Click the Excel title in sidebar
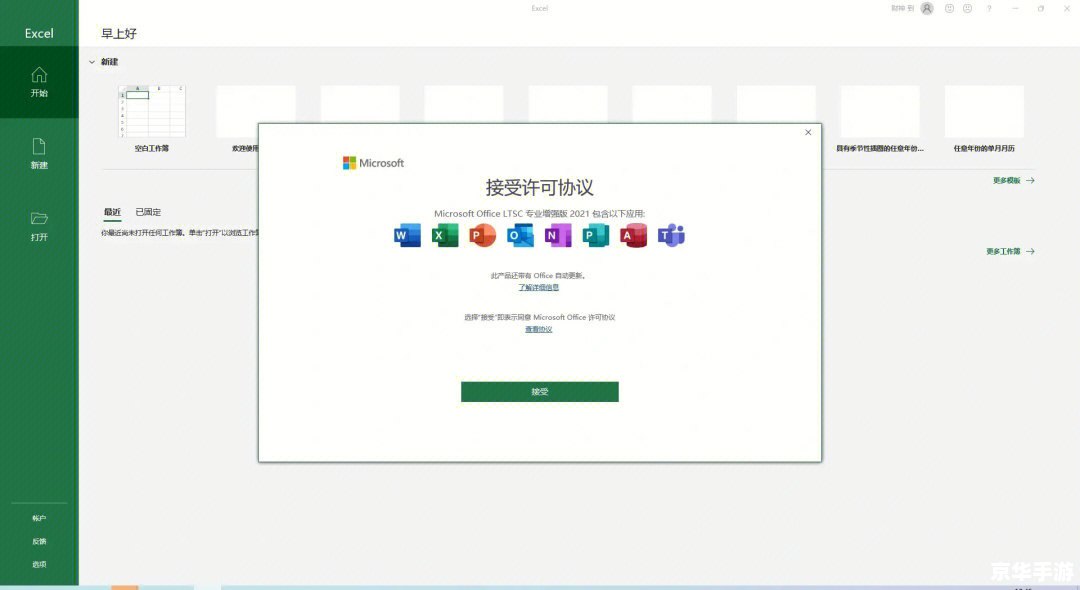This screenshot has height=590, width=1080. click(x=39, y=33)
